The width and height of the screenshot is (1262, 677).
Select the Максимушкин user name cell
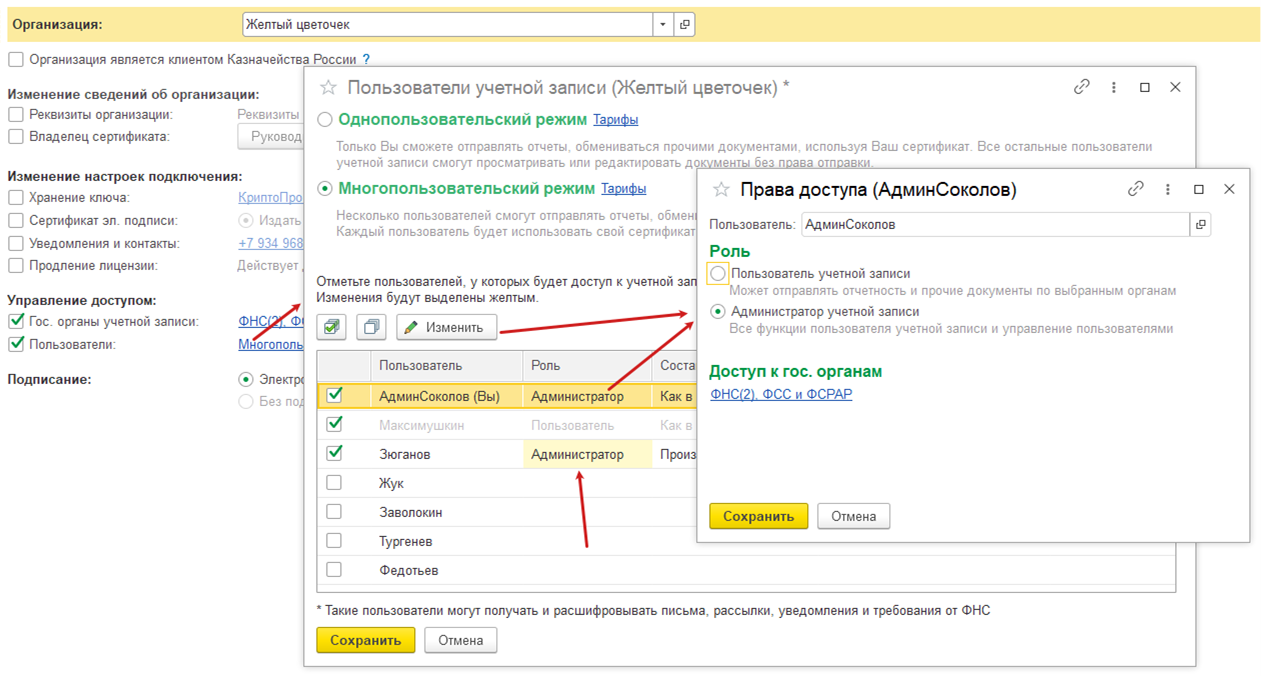(x=446, y=425)
